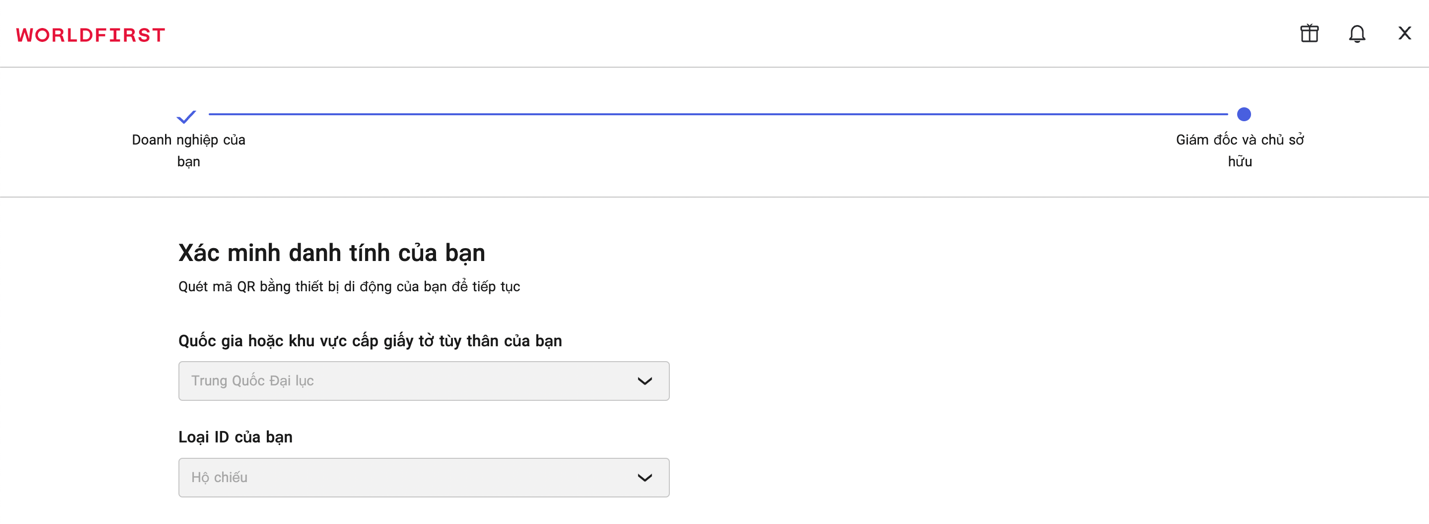
Task: Click the blank area right of the form
Action: coord(1000,400)
